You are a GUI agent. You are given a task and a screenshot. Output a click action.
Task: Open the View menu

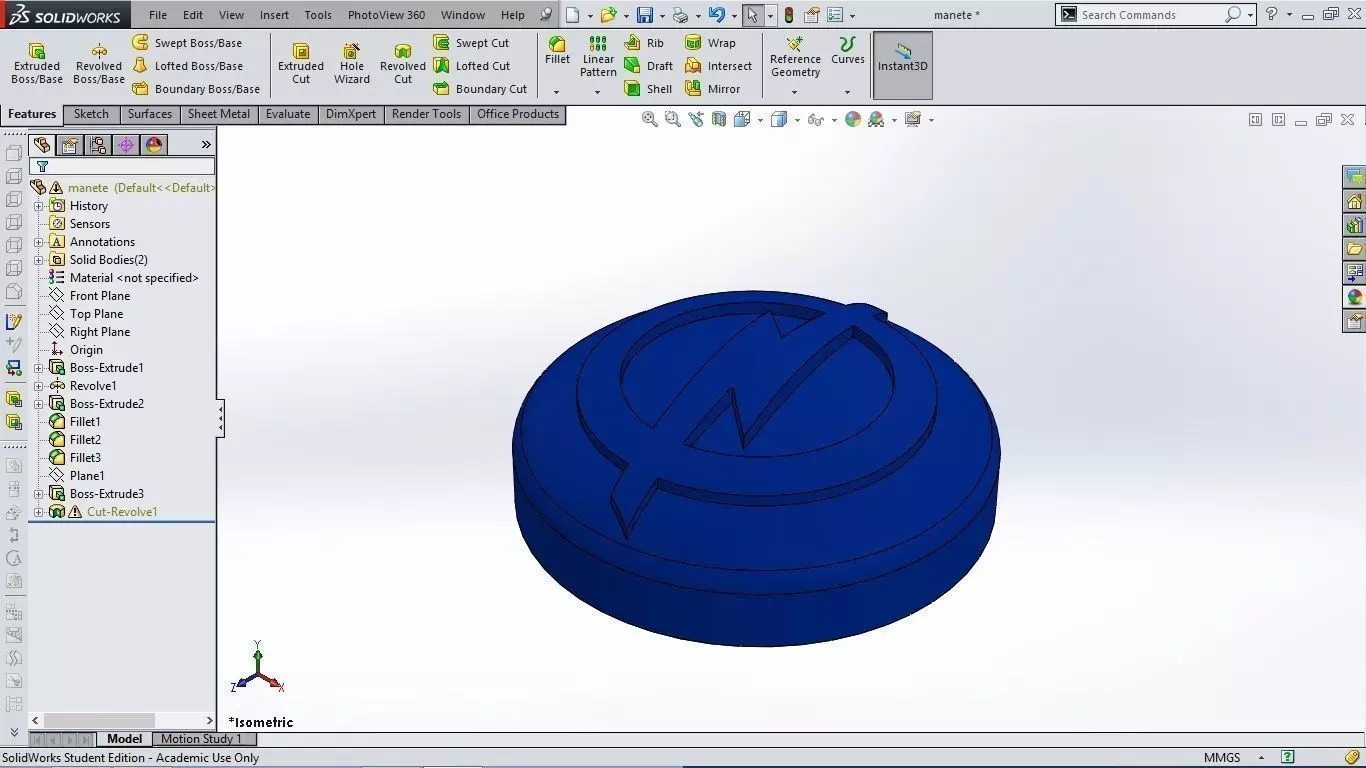tap(231, 15)
